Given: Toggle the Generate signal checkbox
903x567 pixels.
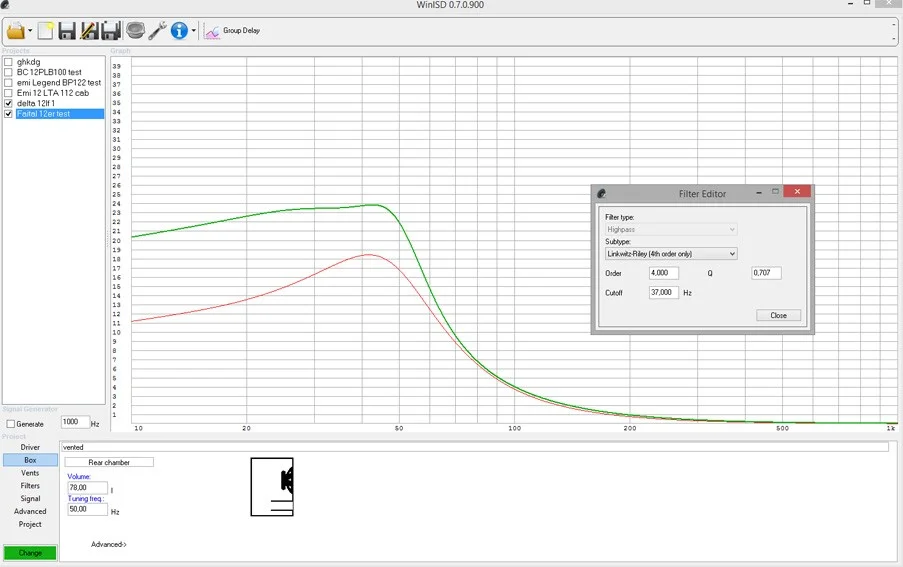Looking at the screenshot, I should [x=10, y=424].
